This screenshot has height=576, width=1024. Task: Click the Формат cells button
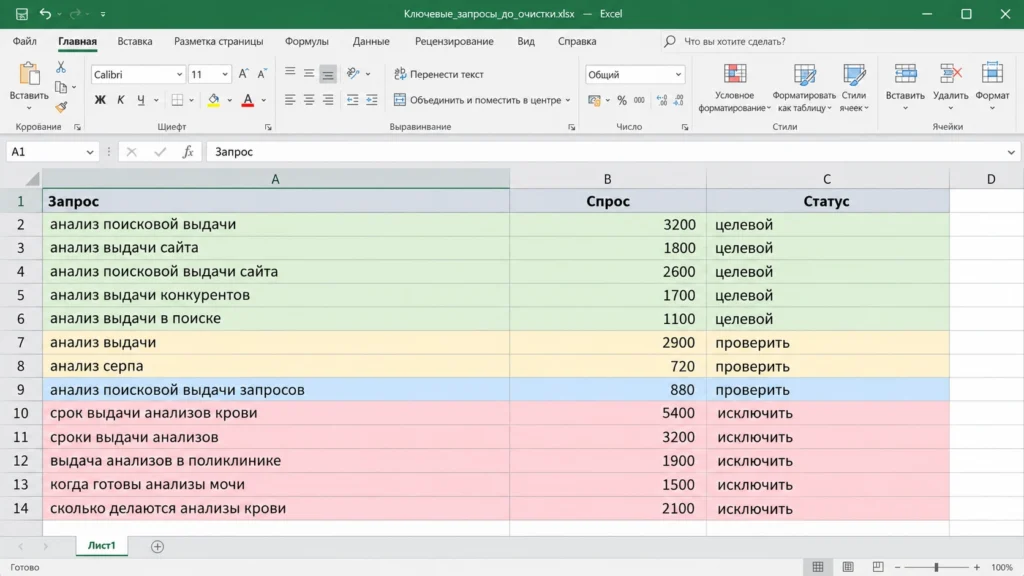coord(992,88)
